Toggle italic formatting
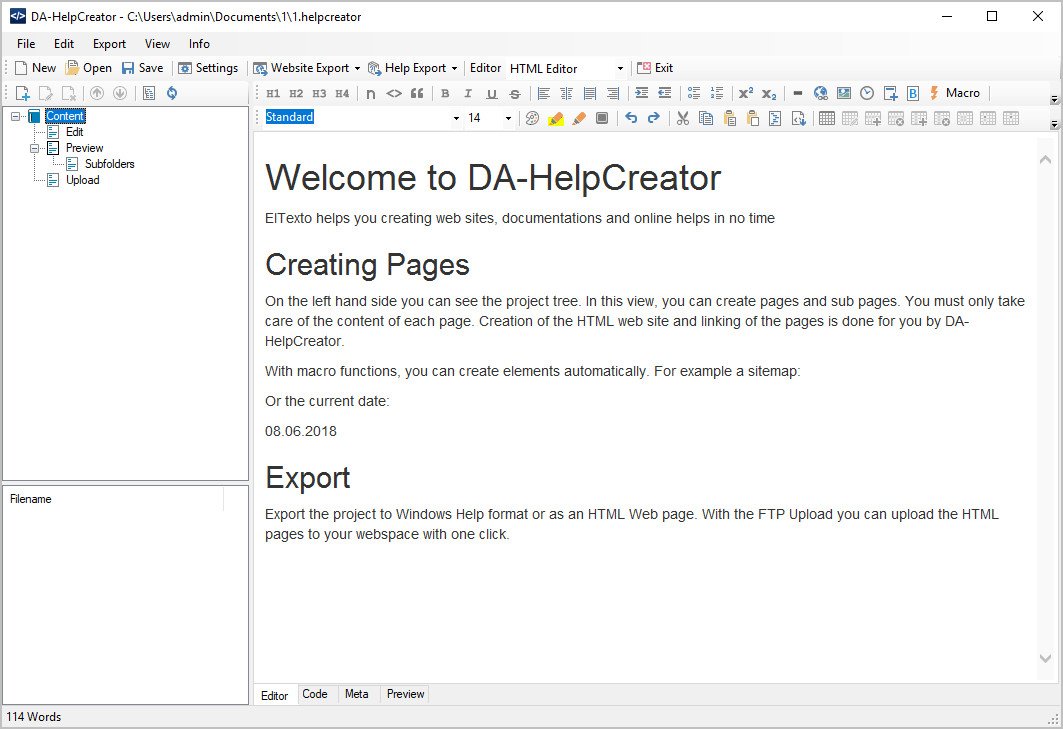 click(x=468, y=94)
